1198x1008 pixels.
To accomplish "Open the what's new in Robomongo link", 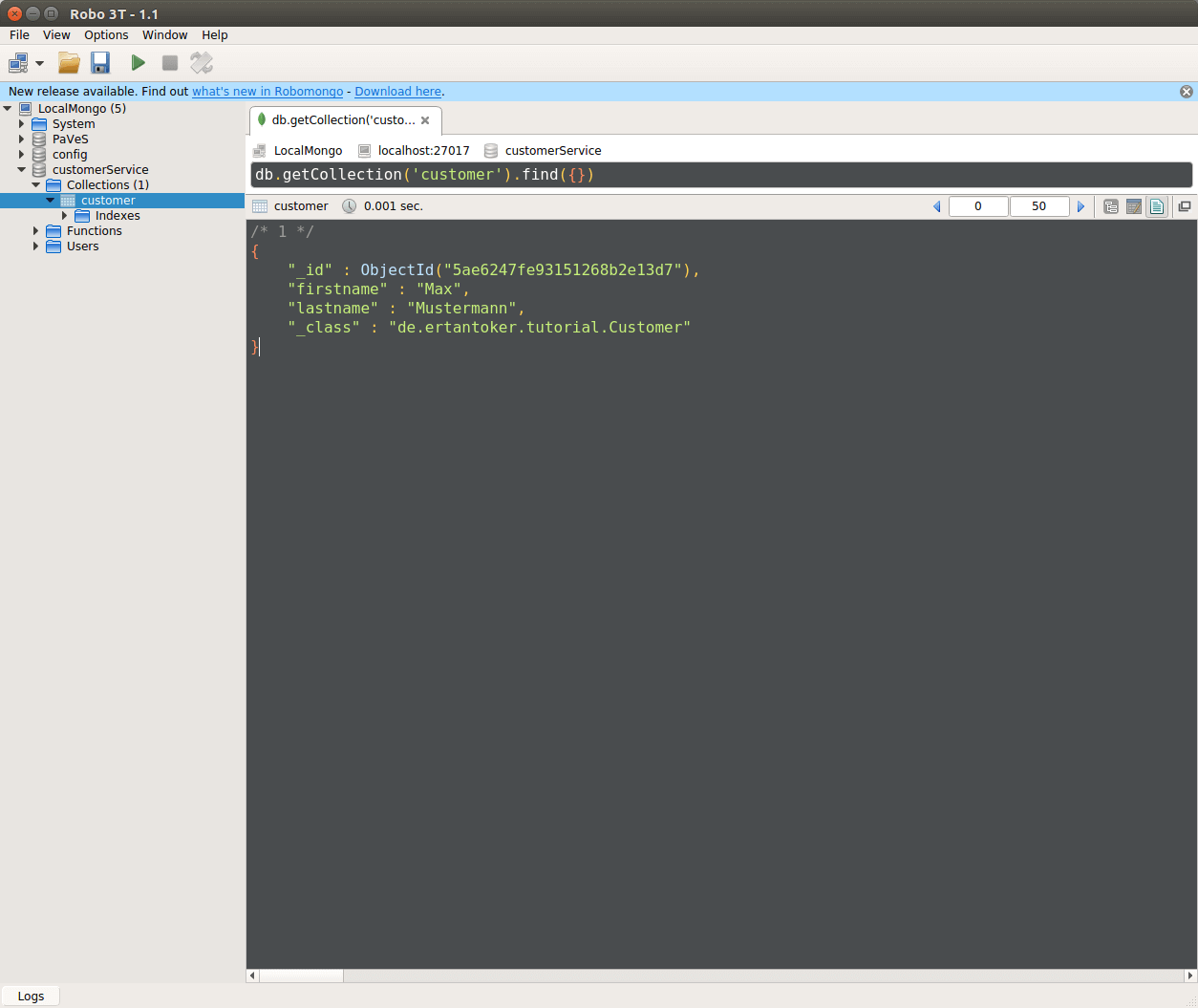I will point(267,91).
